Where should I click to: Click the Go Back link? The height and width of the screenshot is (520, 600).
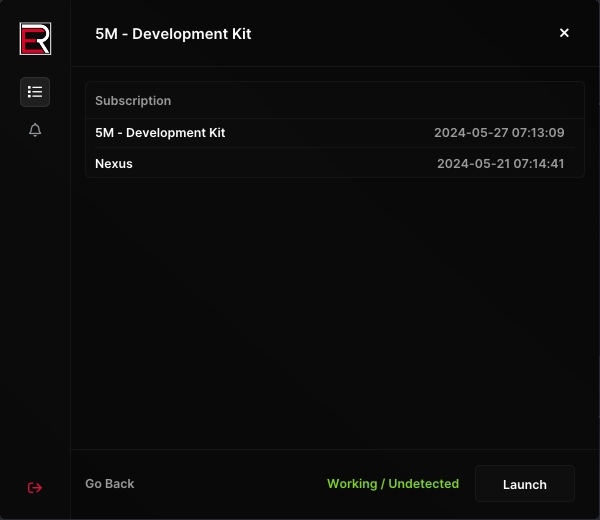coord(109,484)
